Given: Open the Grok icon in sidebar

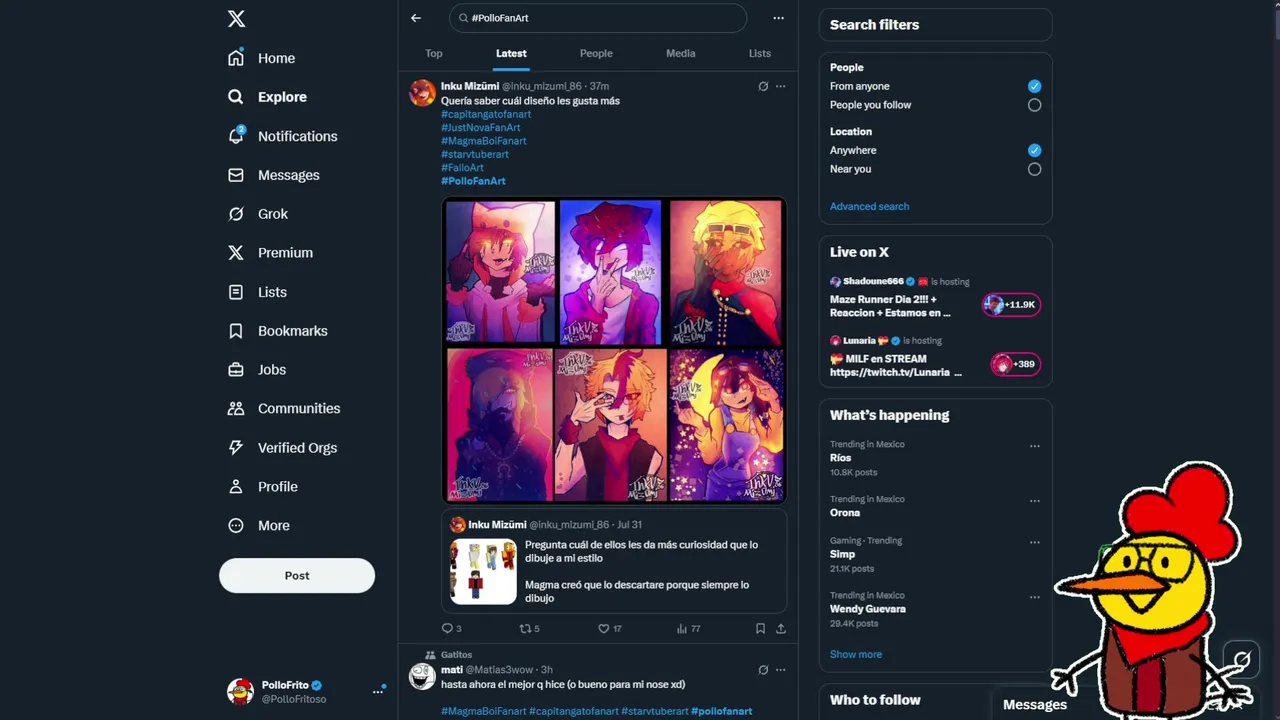Looking at the screenshot, I should (236, 214).
